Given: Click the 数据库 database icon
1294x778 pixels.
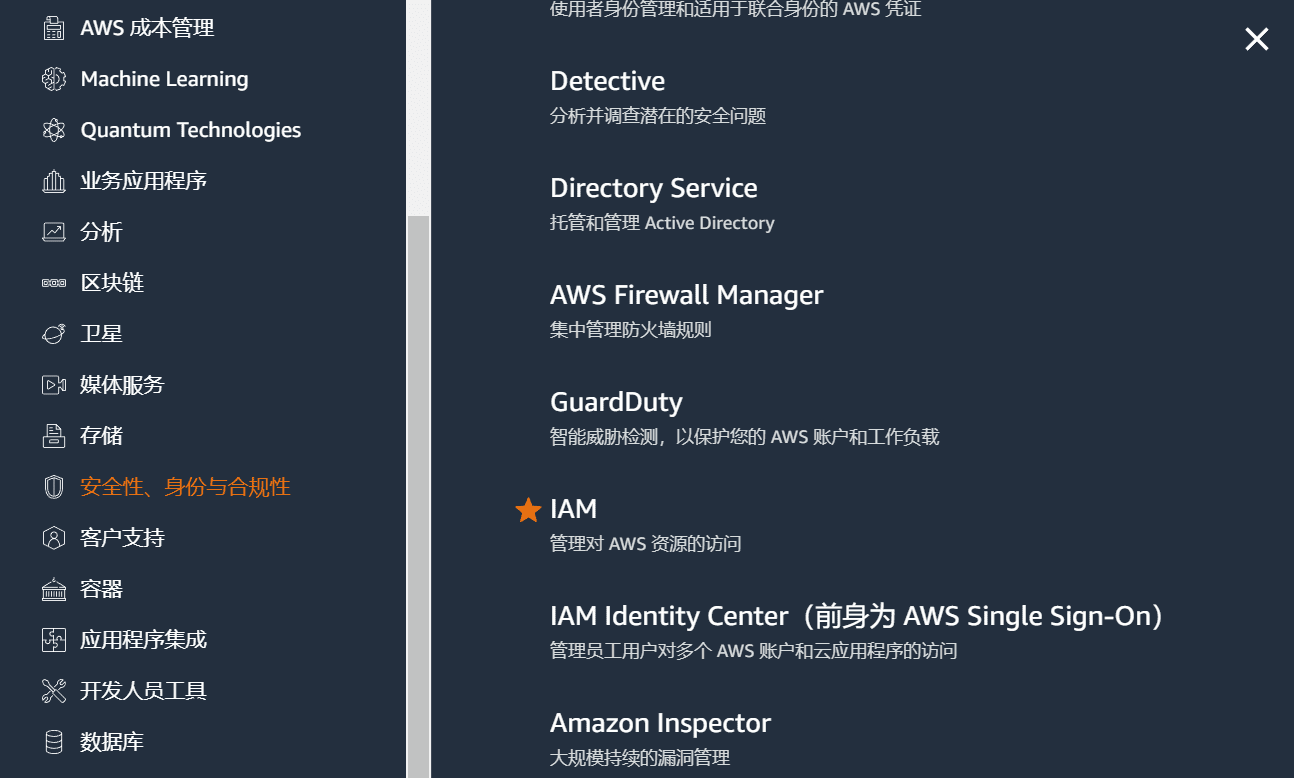Looking at the screenshot, I should coord(53,741).
